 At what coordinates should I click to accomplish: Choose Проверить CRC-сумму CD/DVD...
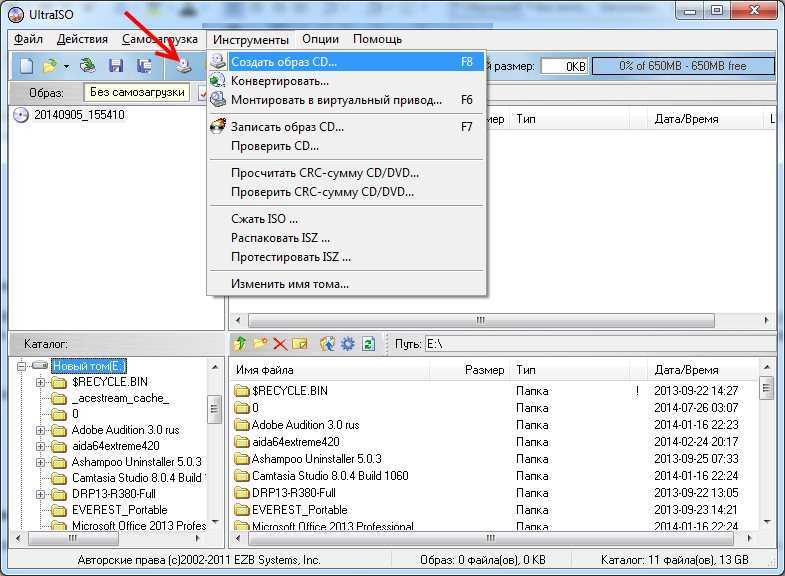[x=346, y=192]
